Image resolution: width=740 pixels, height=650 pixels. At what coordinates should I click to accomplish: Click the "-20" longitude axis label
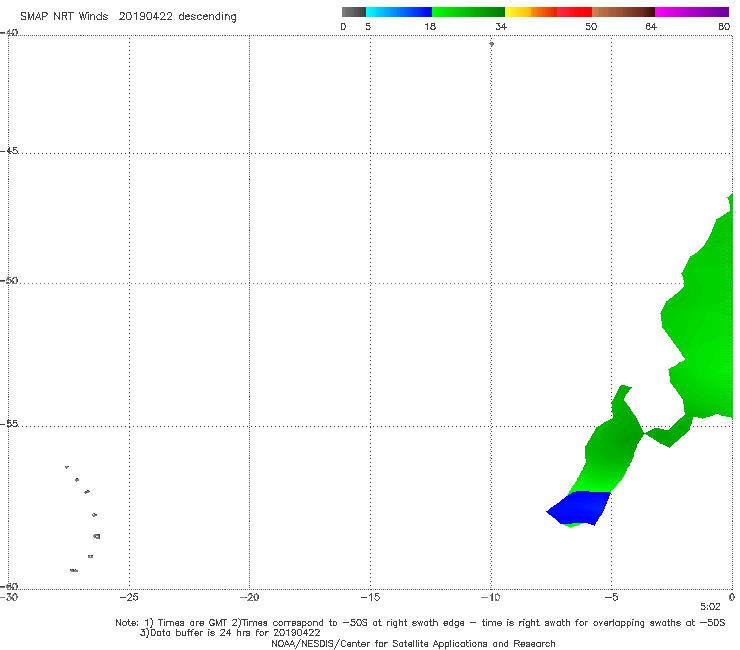pyautogui.click(x=249, y=597)
